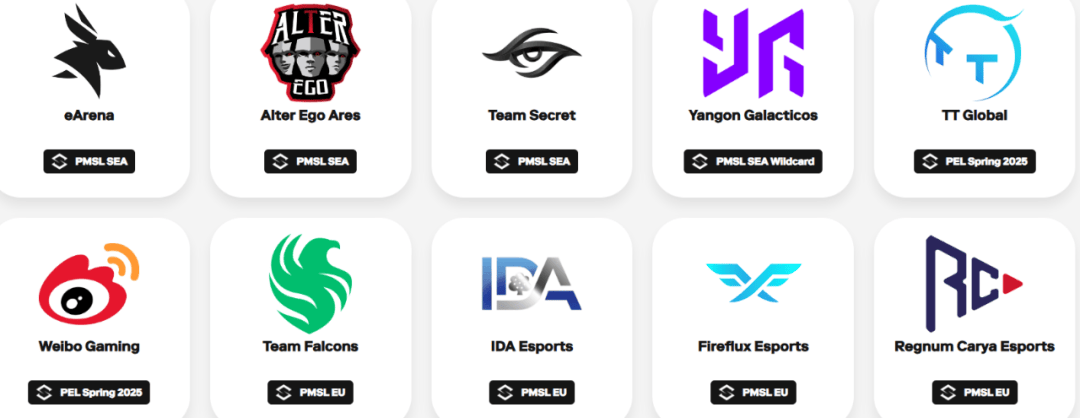
Task: Click PEL Spring 2025 badge under Weibo Gaming
Action: point(89,393)
